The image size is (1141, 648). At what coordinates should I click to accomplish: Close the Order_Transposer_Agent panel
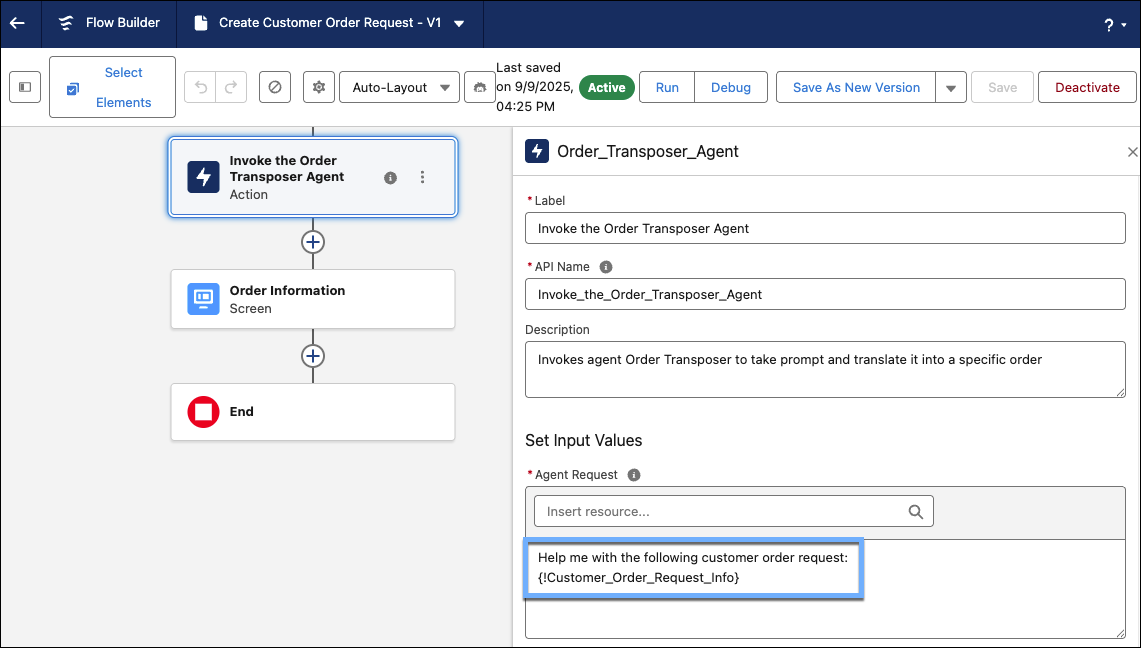[x=1132, y=151]
